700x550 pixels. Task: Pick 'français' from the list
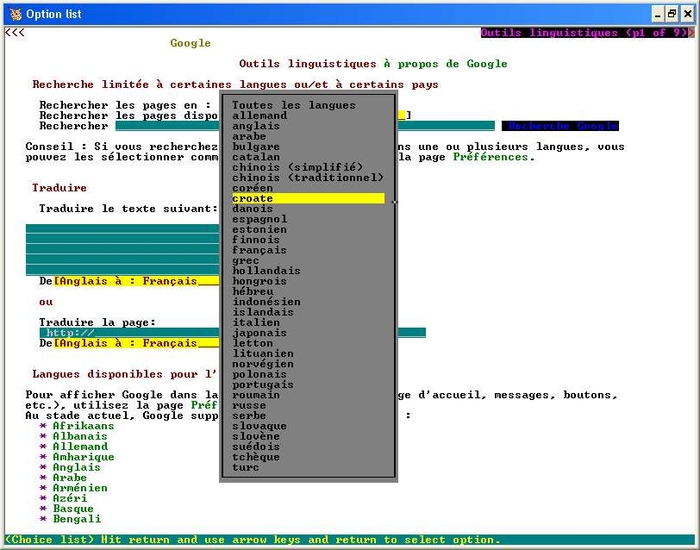[259, 250]
